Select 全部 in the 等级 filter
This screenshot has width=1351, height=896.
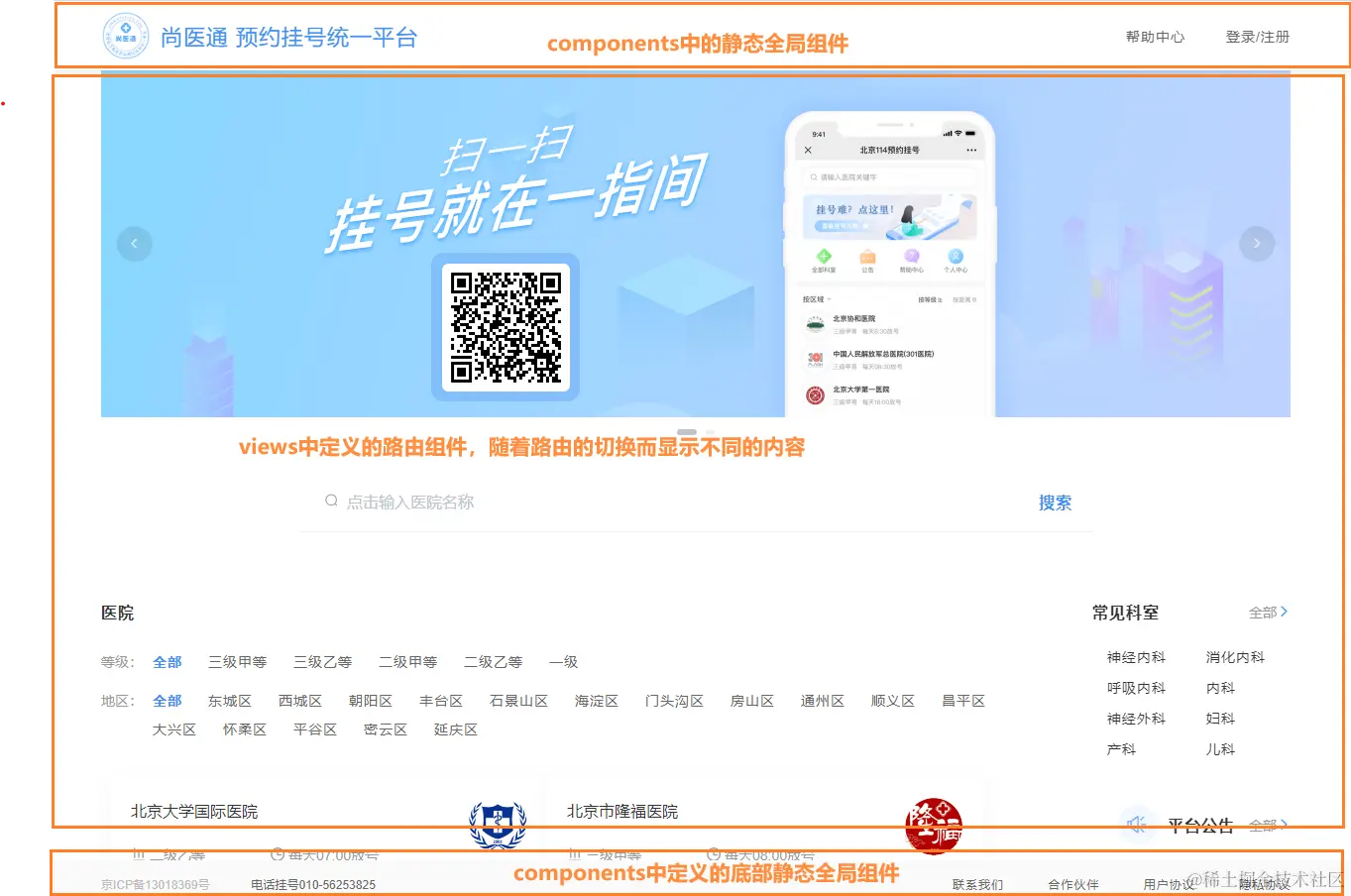[x=168, y=662]
